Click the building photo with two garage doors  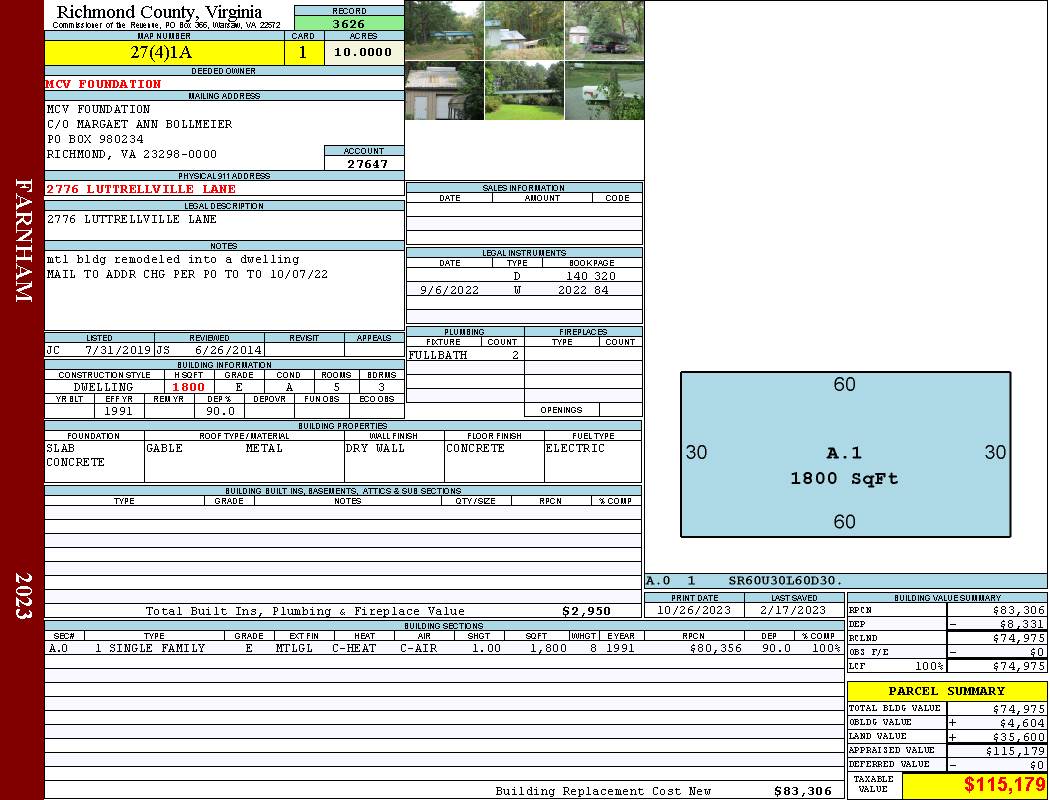pos(444,91)
